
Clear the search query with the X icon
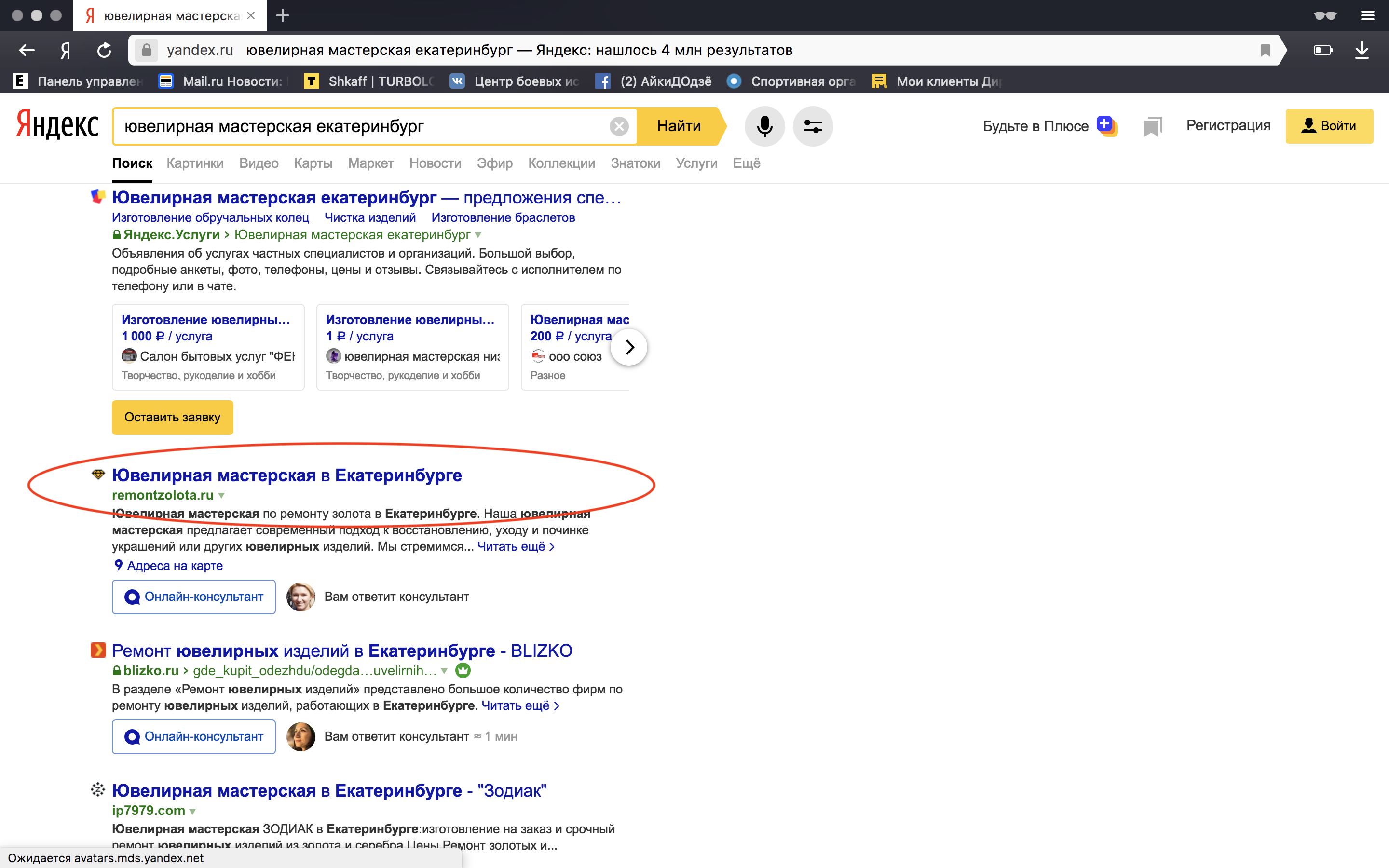[619, 126]
